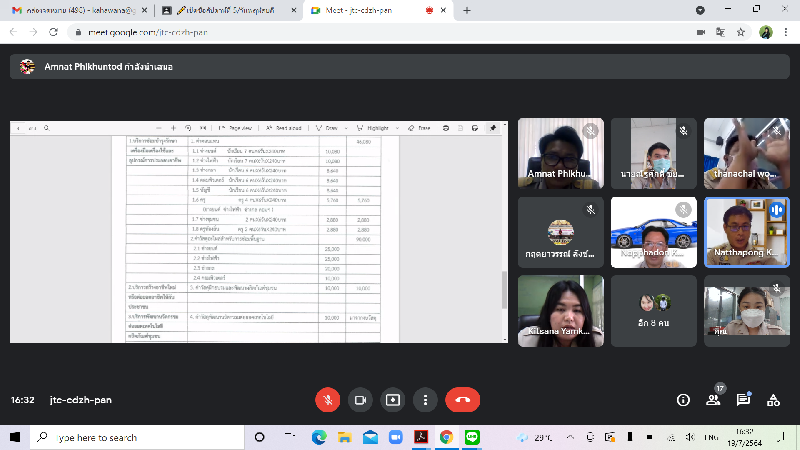Viewport: 800px width, 450px height.
Task: Open a new browser tab
Action: click(x=467, y=10)
